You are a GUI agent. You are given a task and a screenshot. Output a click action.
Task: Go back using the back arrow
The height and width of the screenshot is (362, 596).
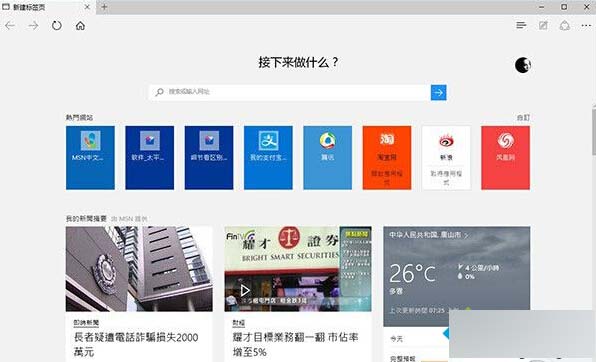coord(10,26)
